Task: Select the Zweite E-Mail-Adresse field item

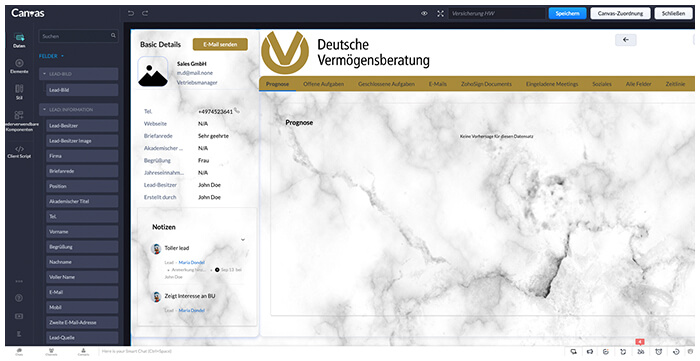Action: (82, 322)
